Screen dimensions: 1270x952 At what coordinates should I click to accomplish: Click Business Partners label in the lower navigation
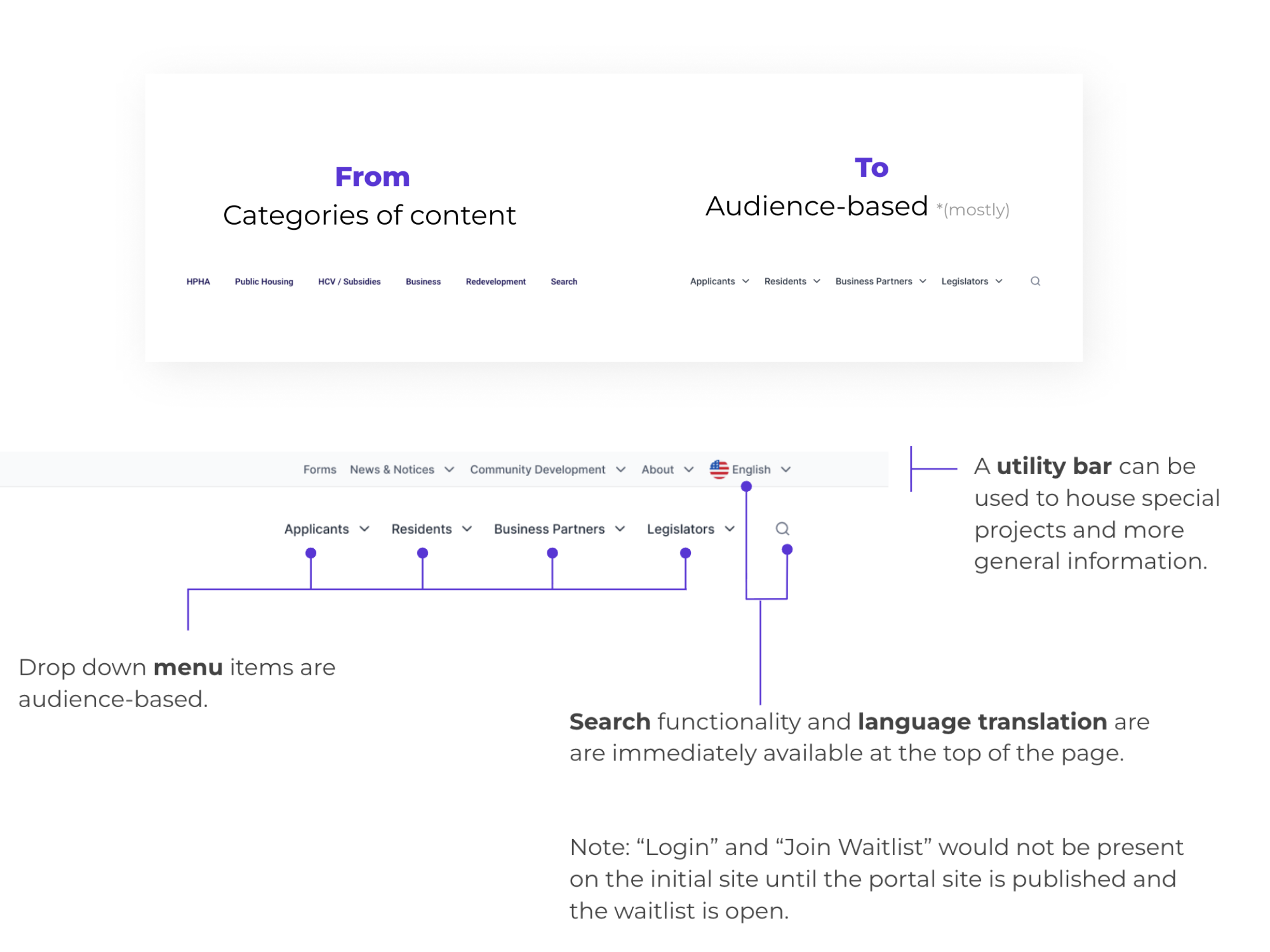[x=549, y=529]
